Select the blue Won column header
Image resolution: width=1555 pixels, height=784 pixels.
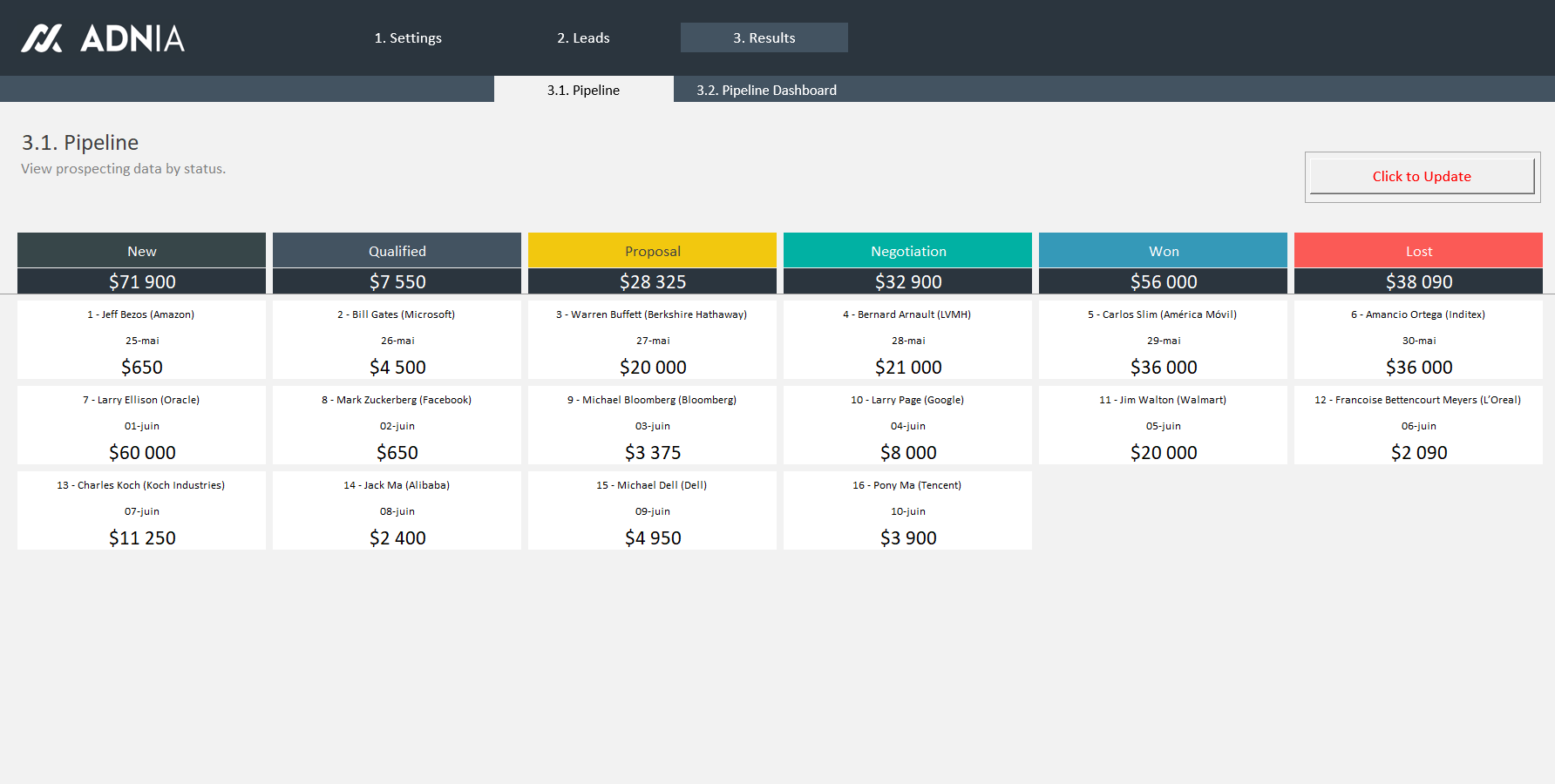(x=1163, y=251)
